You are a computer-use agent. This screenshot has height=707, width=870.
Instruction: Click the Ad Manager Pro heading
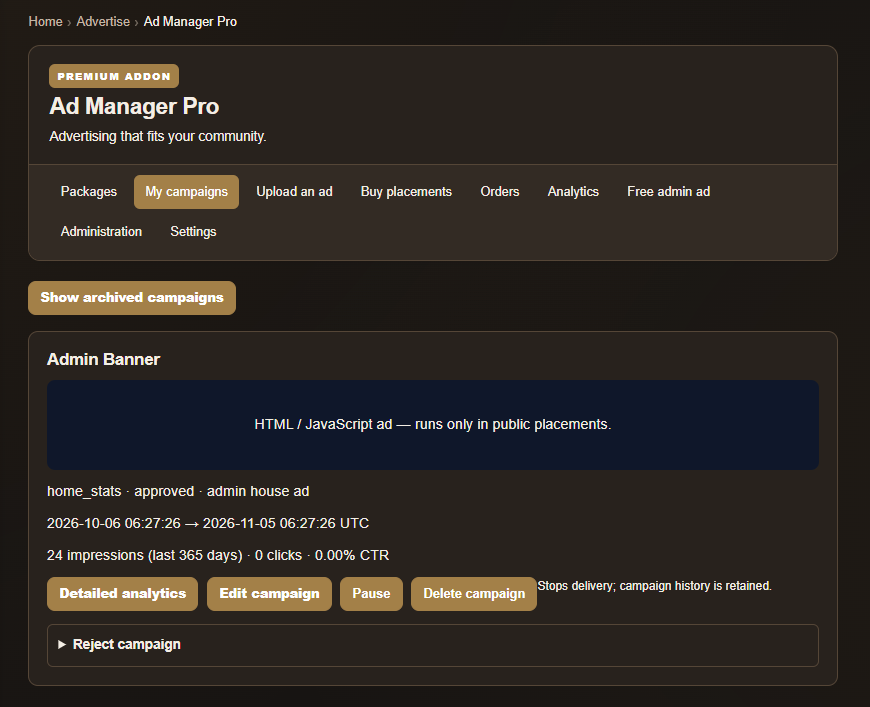(x=134, y=107)
